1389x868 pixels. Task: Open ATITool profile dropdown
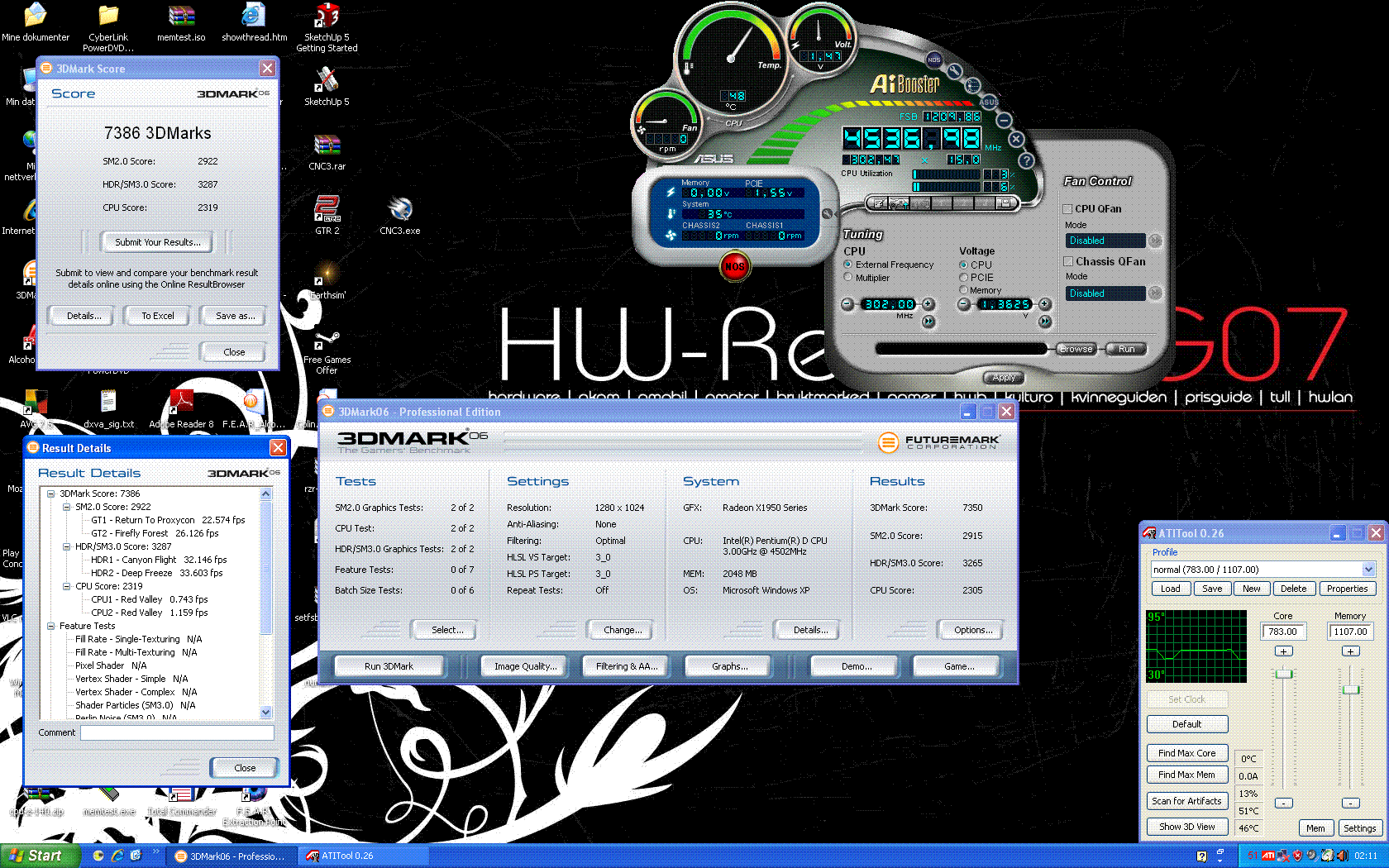pyautogui.click(x=1368, y=569)
